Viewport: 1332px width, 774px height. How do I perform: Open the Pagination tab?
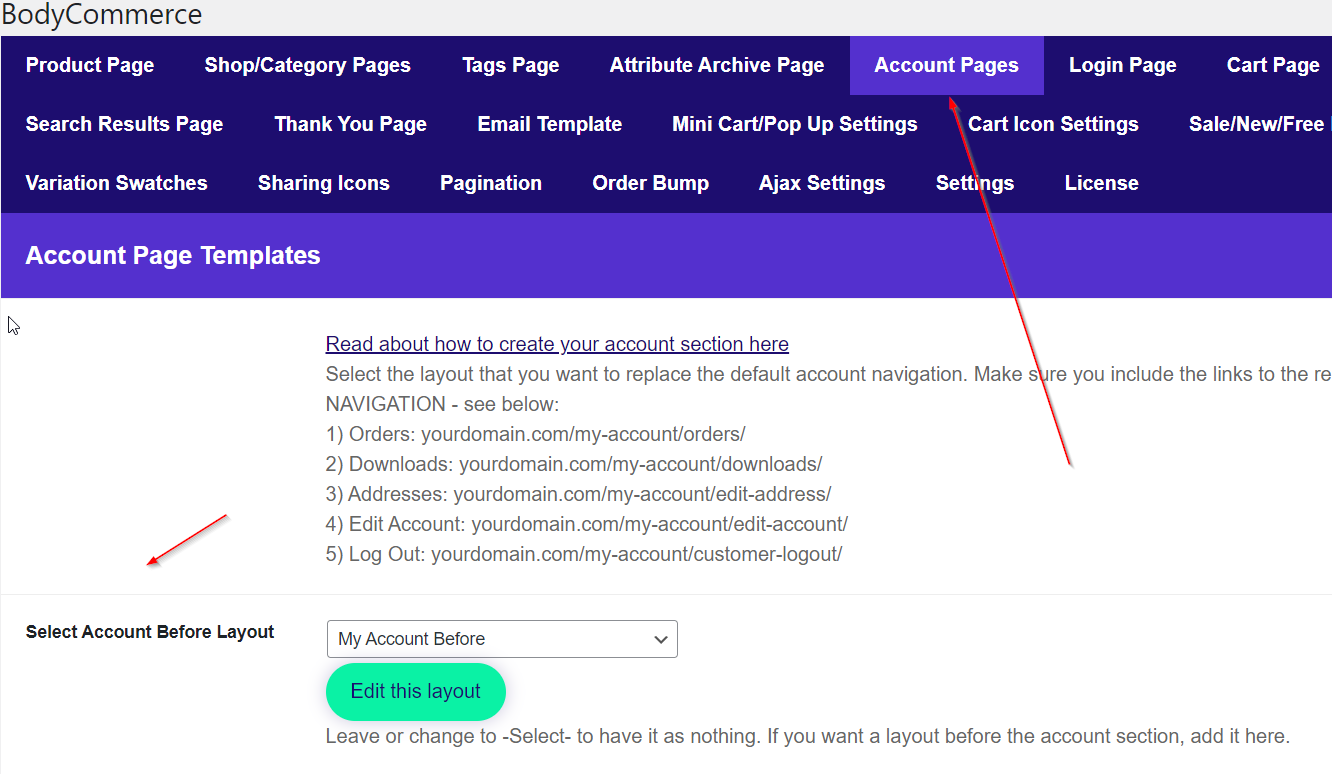point(490,184)
